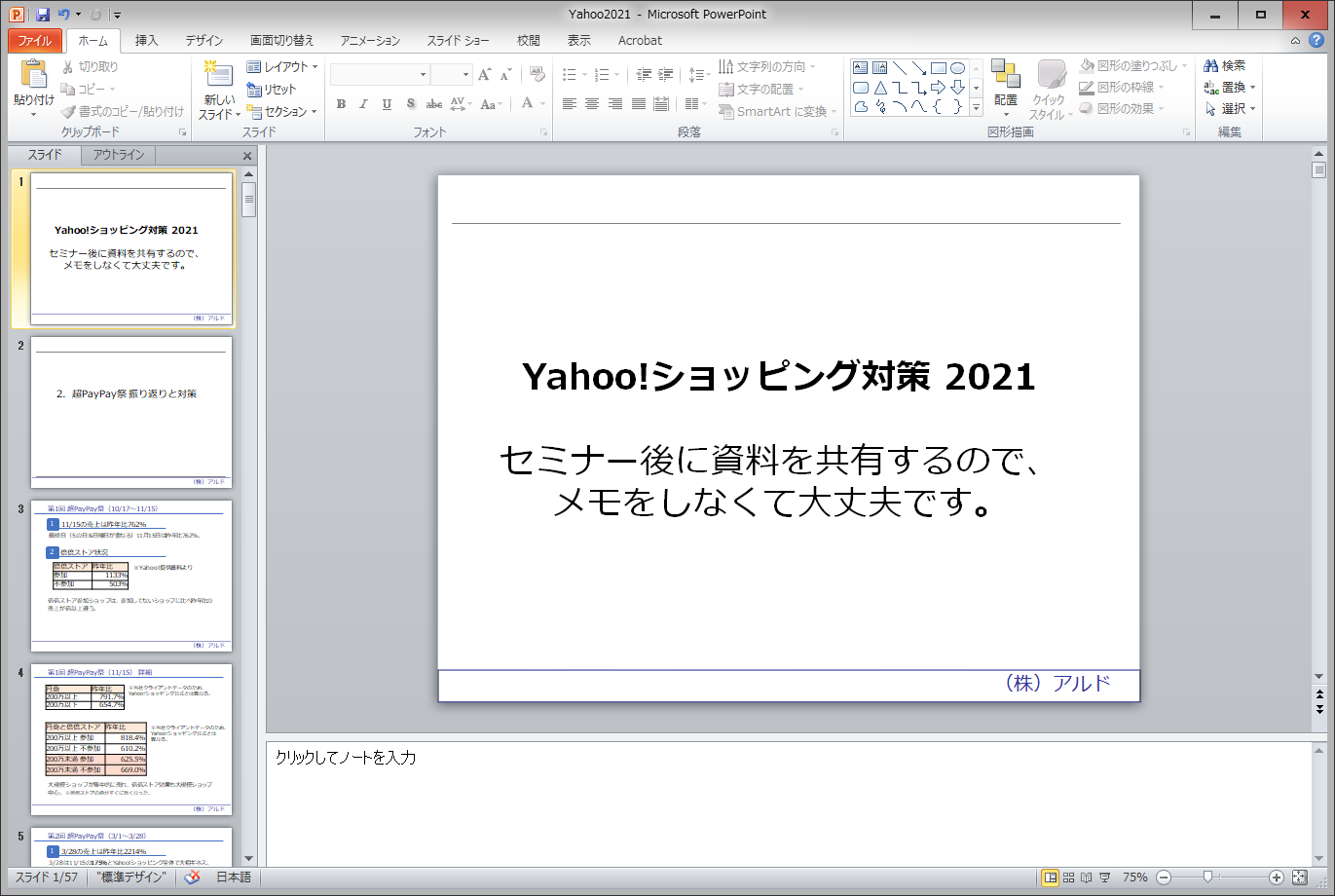Select the oval shape in shapes gallery
Image resolution: width=1335 pixels, height=896 pixels.
958,68
